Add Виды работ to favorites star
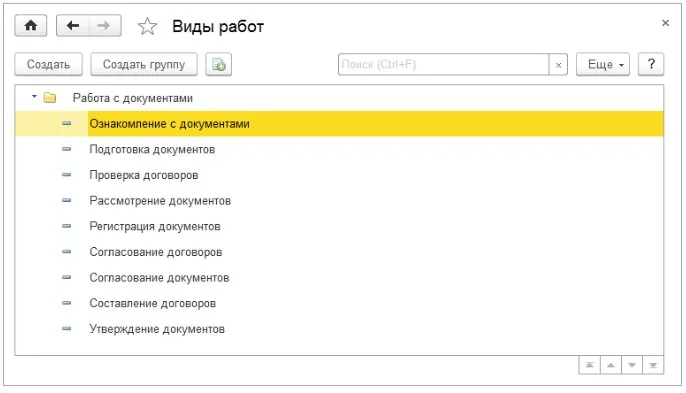 147,26
